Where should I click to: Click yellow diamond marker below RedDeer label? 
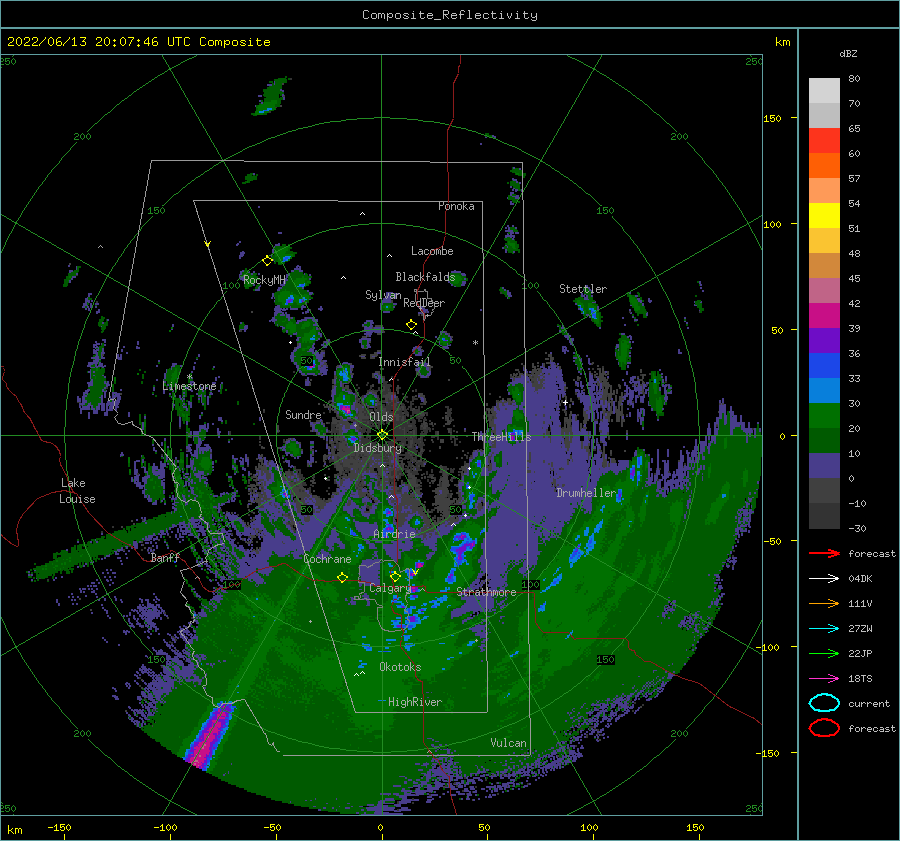411,325
